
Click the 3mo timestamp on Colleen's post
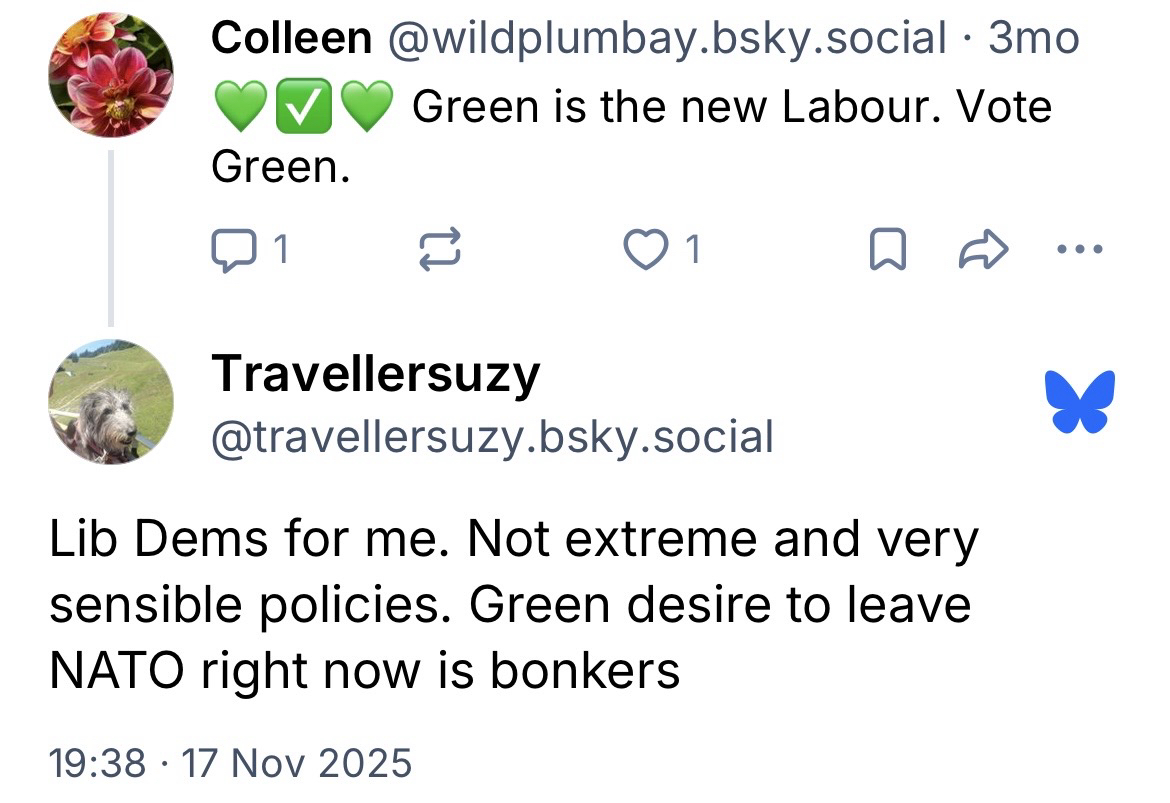coord(1034,39)
